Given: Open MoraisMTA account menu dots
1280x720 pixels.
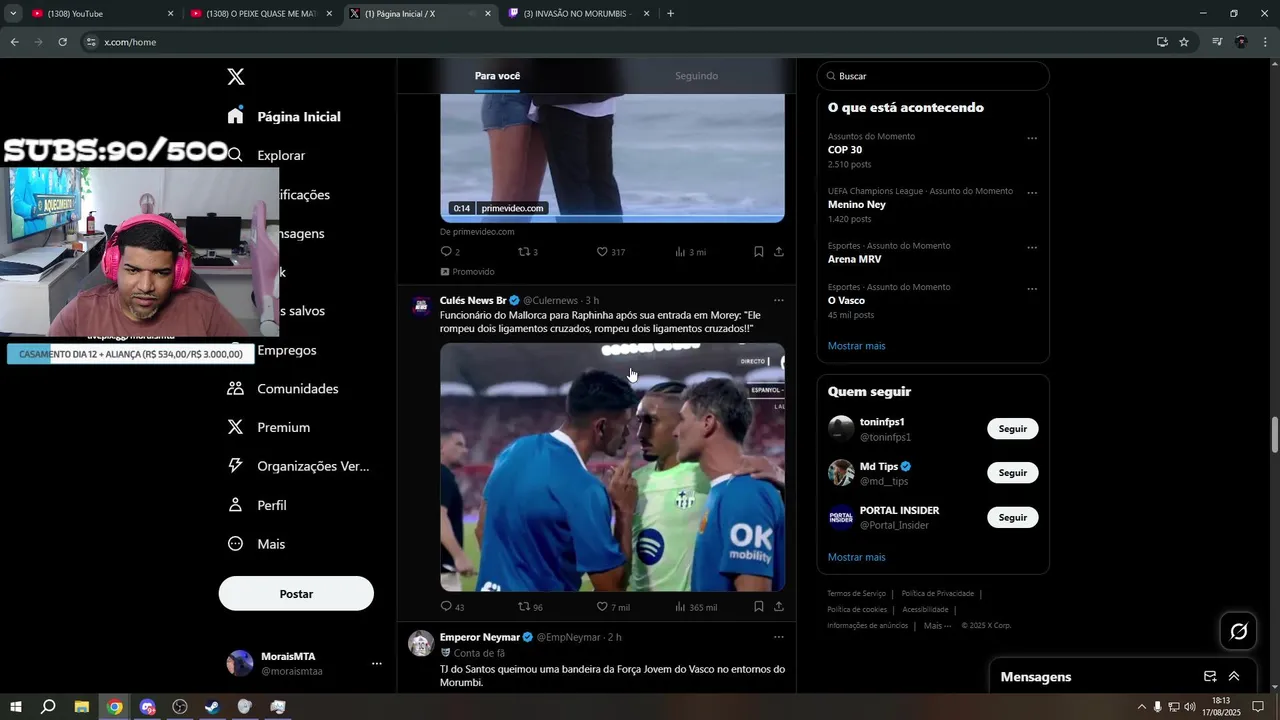Looking at the screenshot, I should coord(377,663).
